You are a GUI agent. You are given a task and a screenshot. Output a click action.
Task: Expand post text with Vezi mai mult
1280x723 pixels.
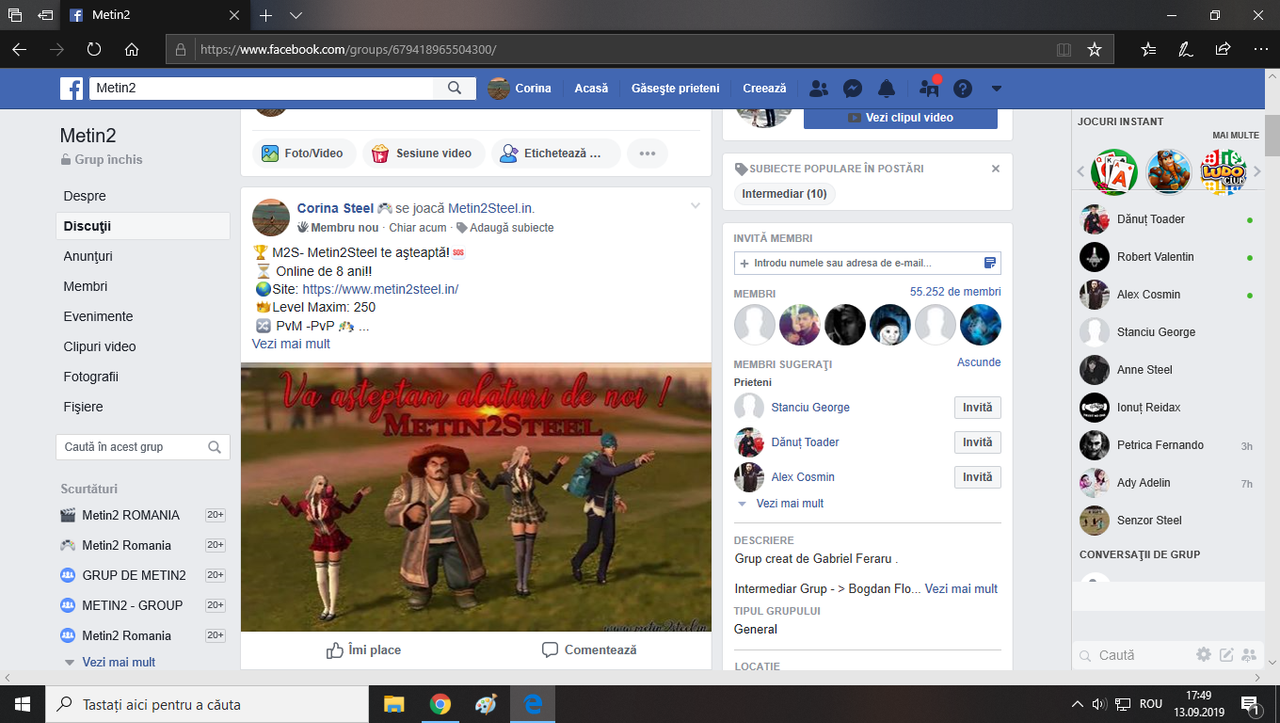291,344
